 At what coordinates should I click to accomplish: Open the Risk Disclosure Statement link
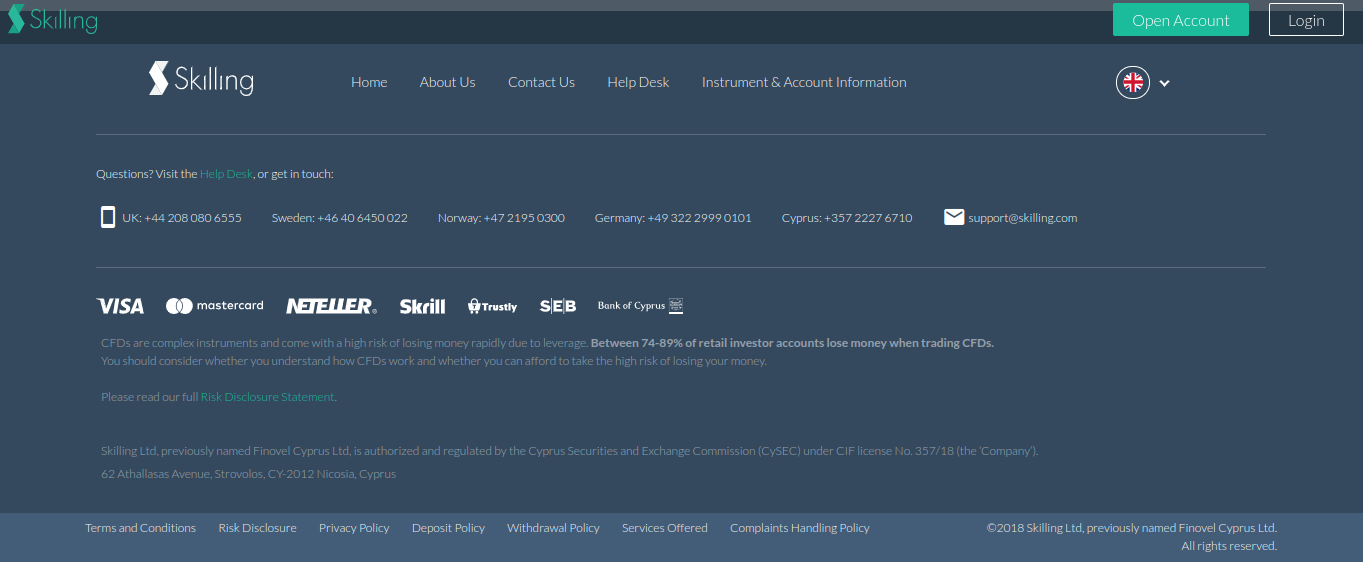[x=267, y=397]
